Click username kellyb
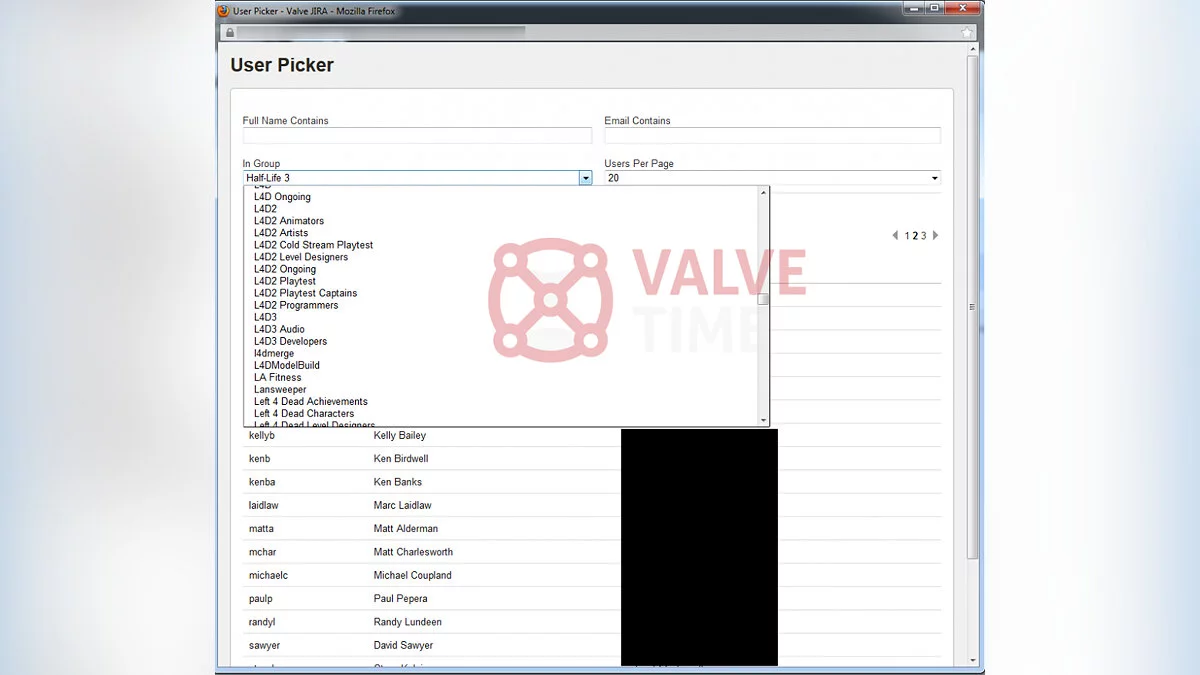 click(x=262, y=436)
